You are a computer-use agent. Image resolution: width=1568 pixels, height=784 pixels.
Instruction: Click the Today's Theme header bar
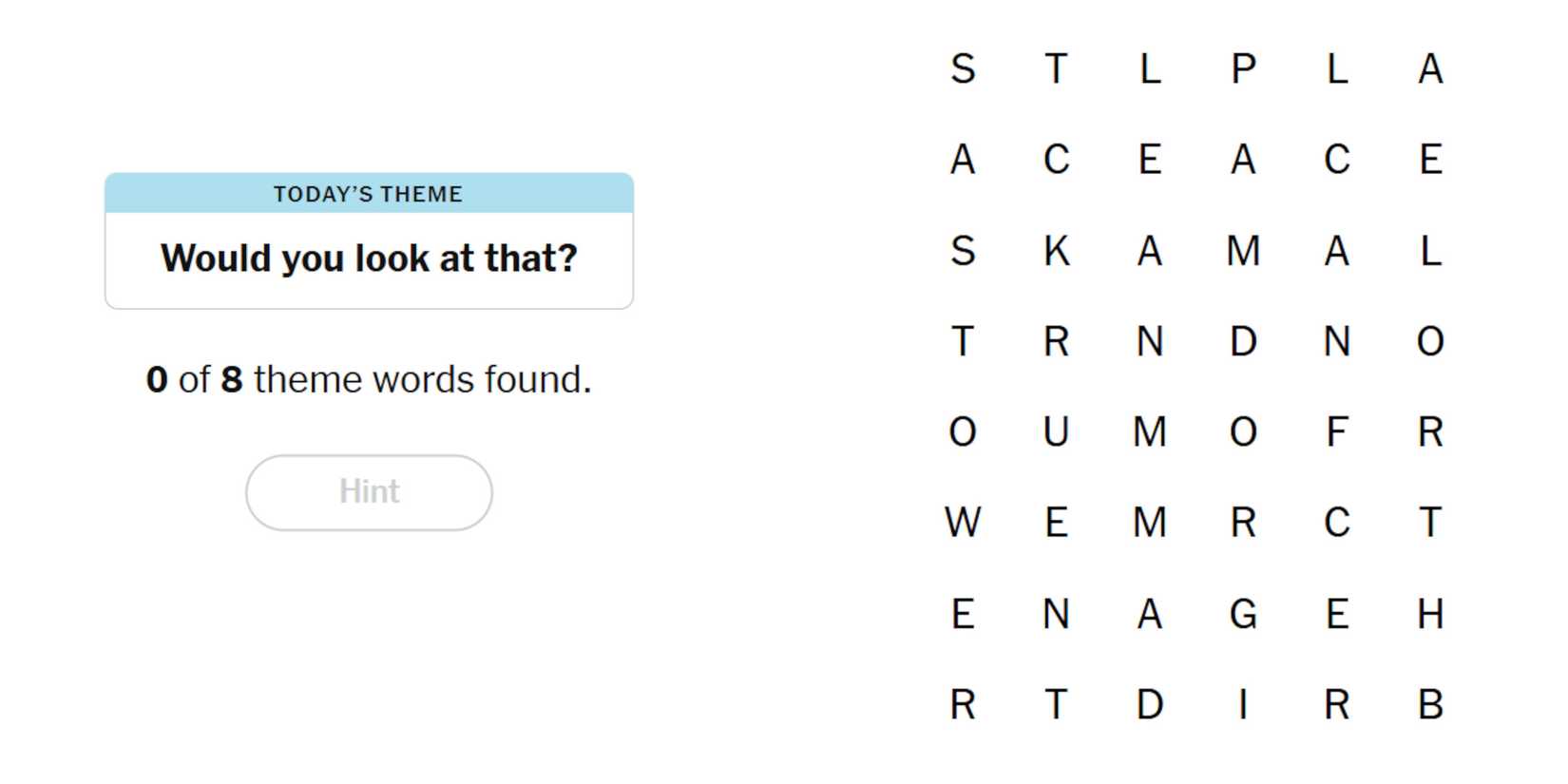click(x=369, y=194)
